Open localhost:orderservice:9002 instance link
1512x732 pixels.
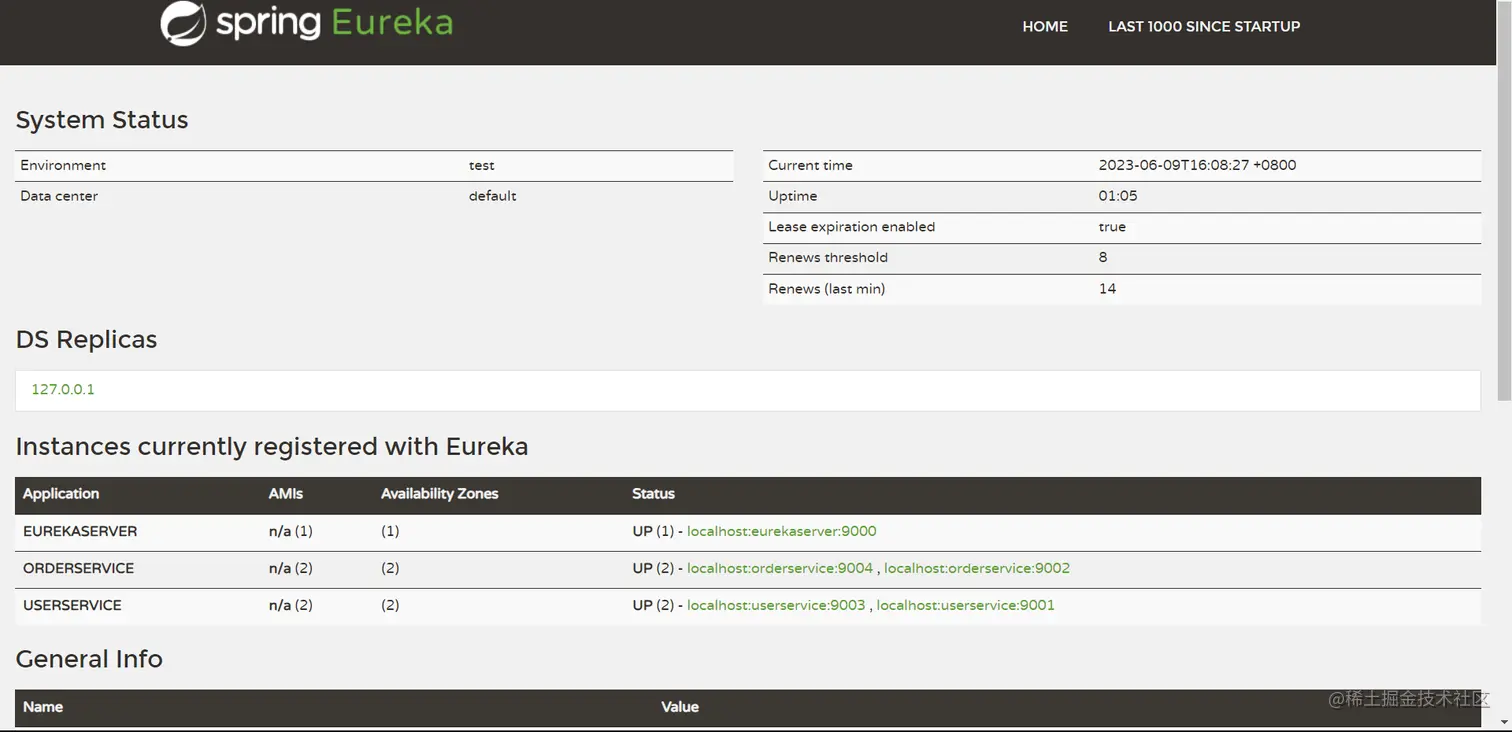coord(977,568)
